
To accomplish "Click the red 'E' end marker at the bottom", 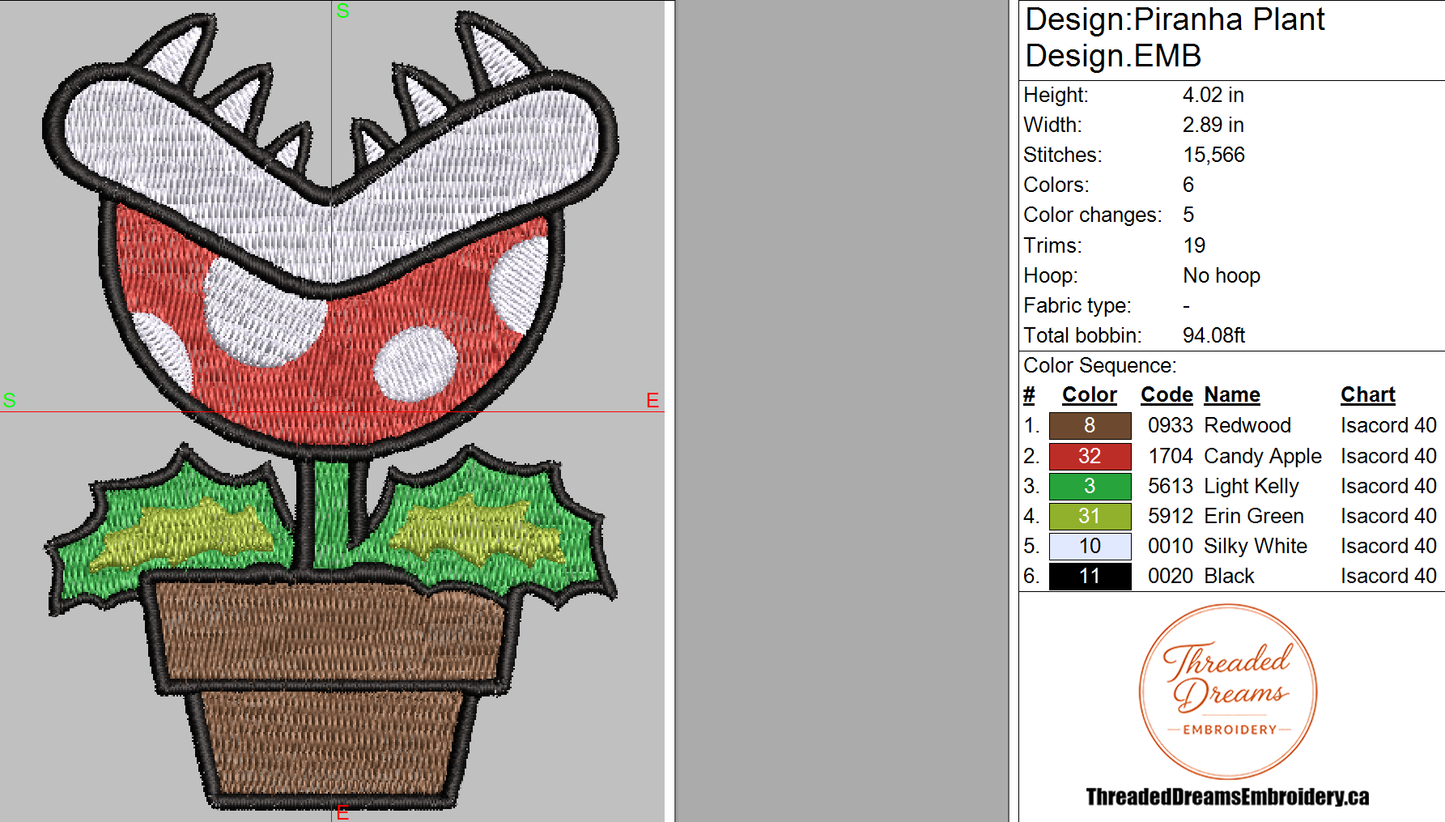I will pyautogui.click(x=343, y=812).
